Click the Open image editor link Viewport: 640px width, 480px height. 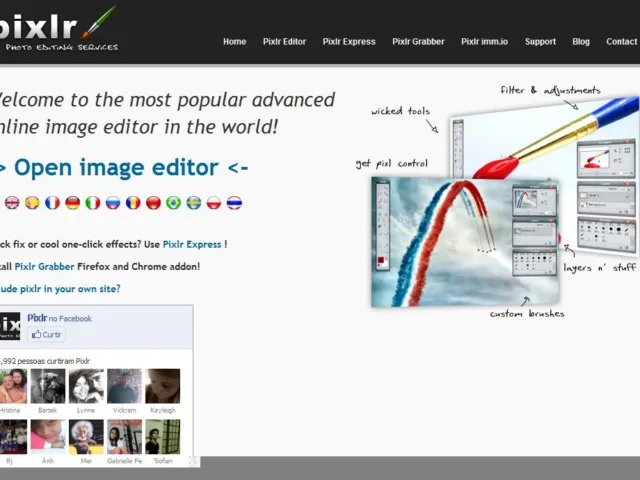124,167
